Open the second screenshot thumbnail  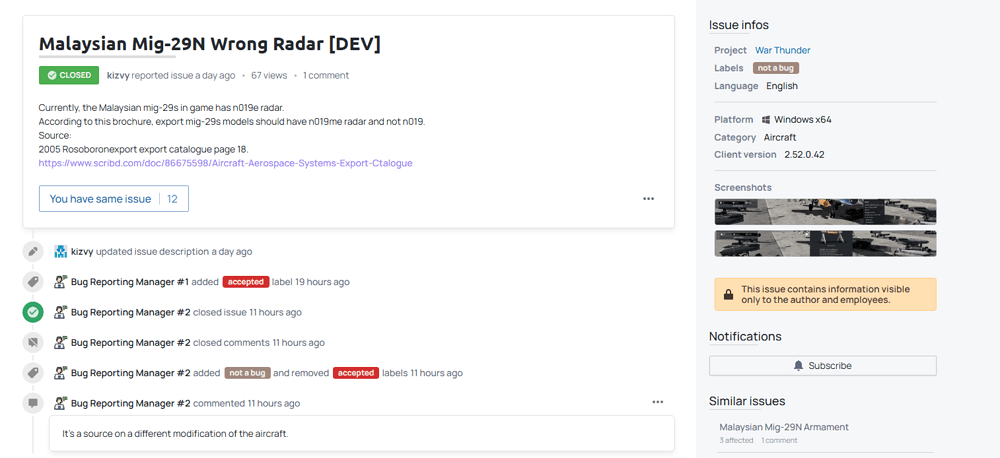tap(825, 244)
